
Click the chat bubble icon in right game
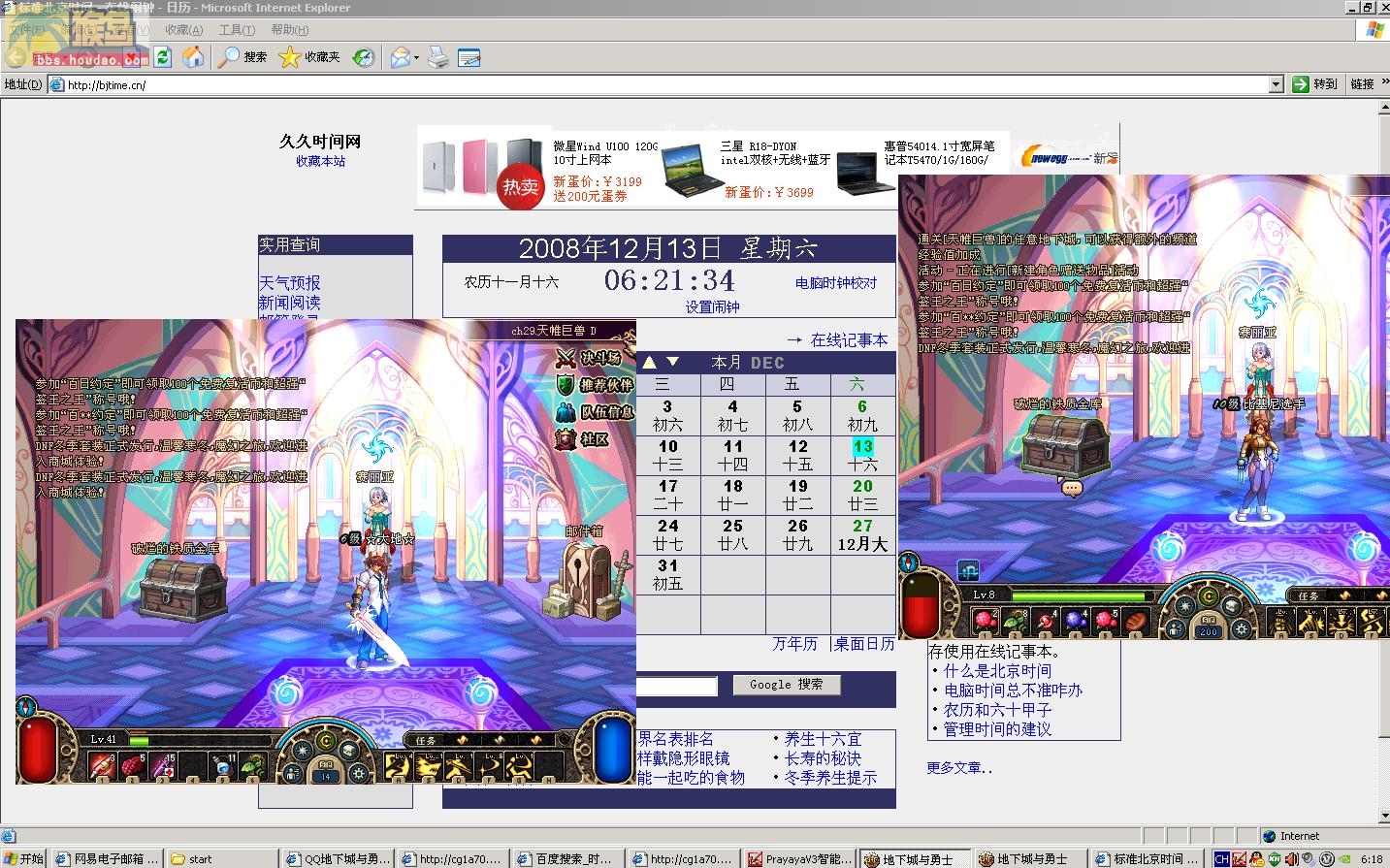click(1072, 489)
